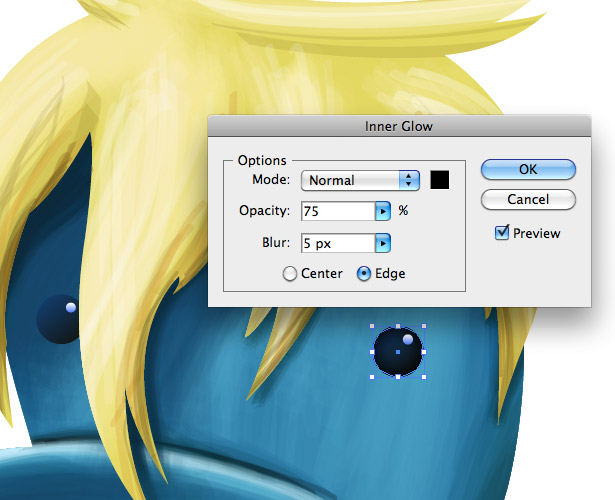Click the white highlight in the selected eye
Image resolution: width=615 pixels, height=500 pixels.
(408, 339)
